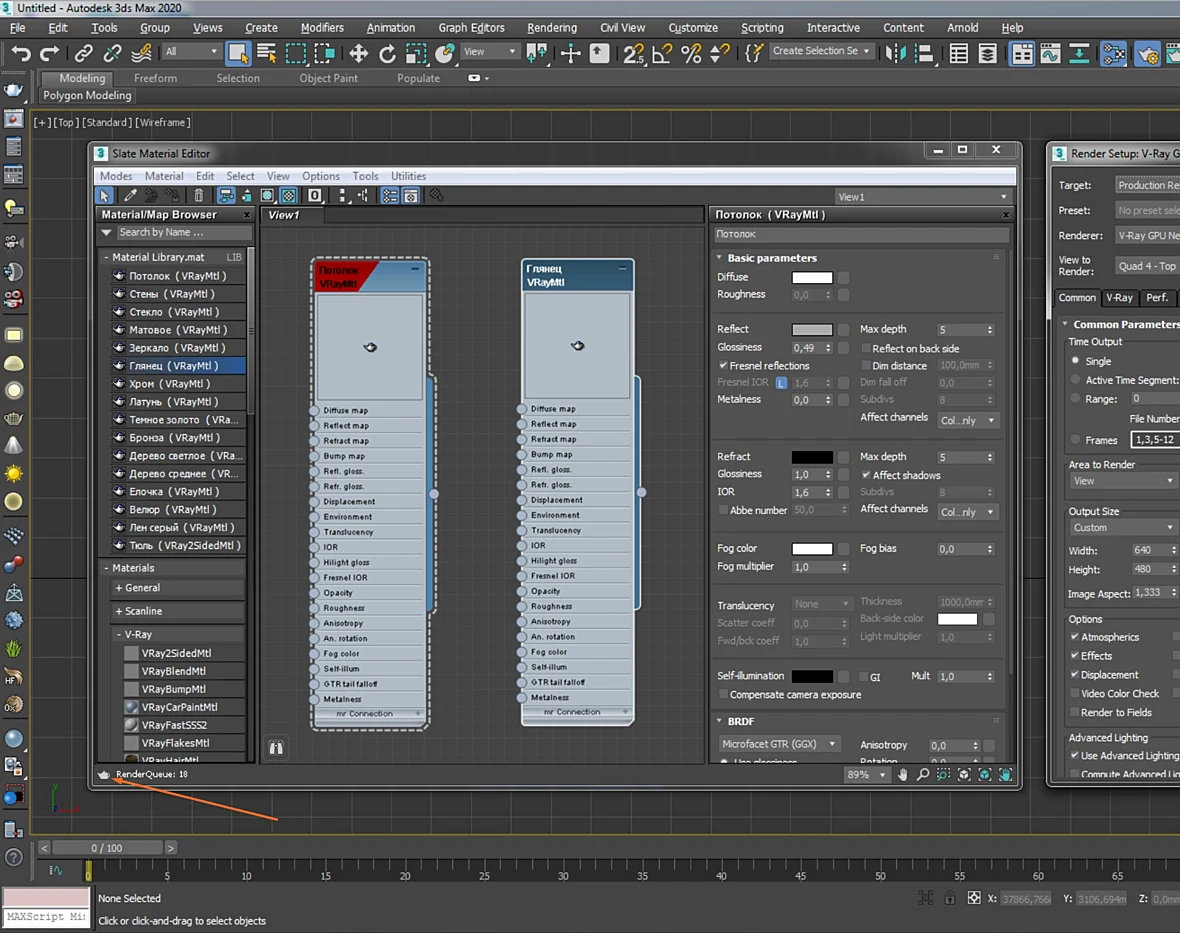
Task: Toggle Atmospherics option in Render Setup
Action: coord(1075,637)
